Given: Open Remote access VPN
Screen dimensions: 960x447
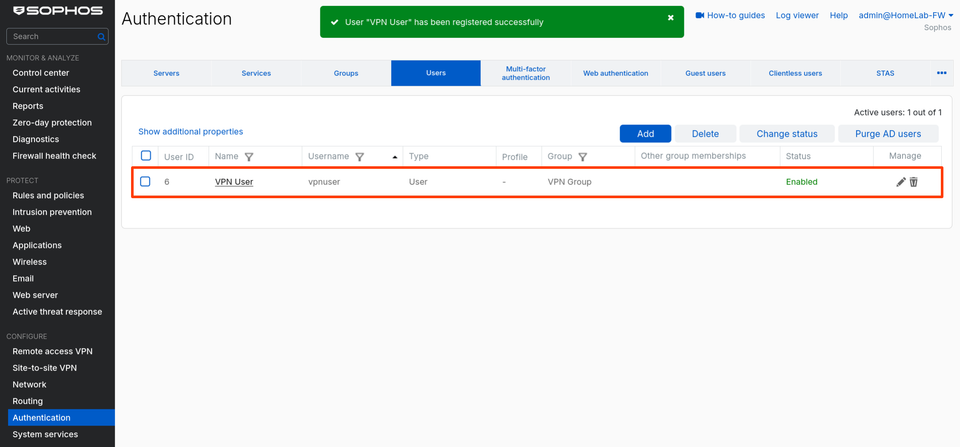Looking at the screenshot, I should [x=52, y=351].
